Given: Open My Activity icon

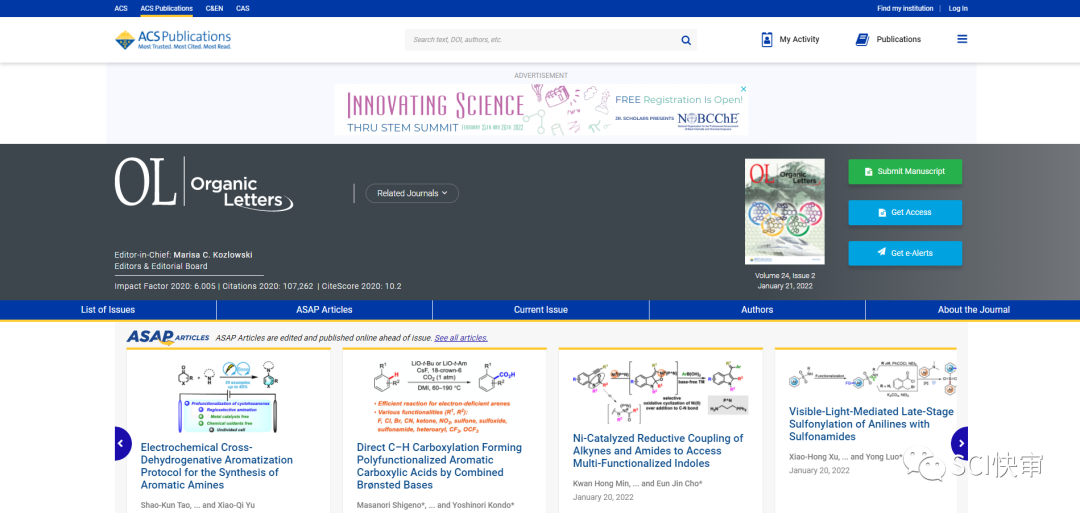Looking at the screenshot, I should tap(767, 40).
